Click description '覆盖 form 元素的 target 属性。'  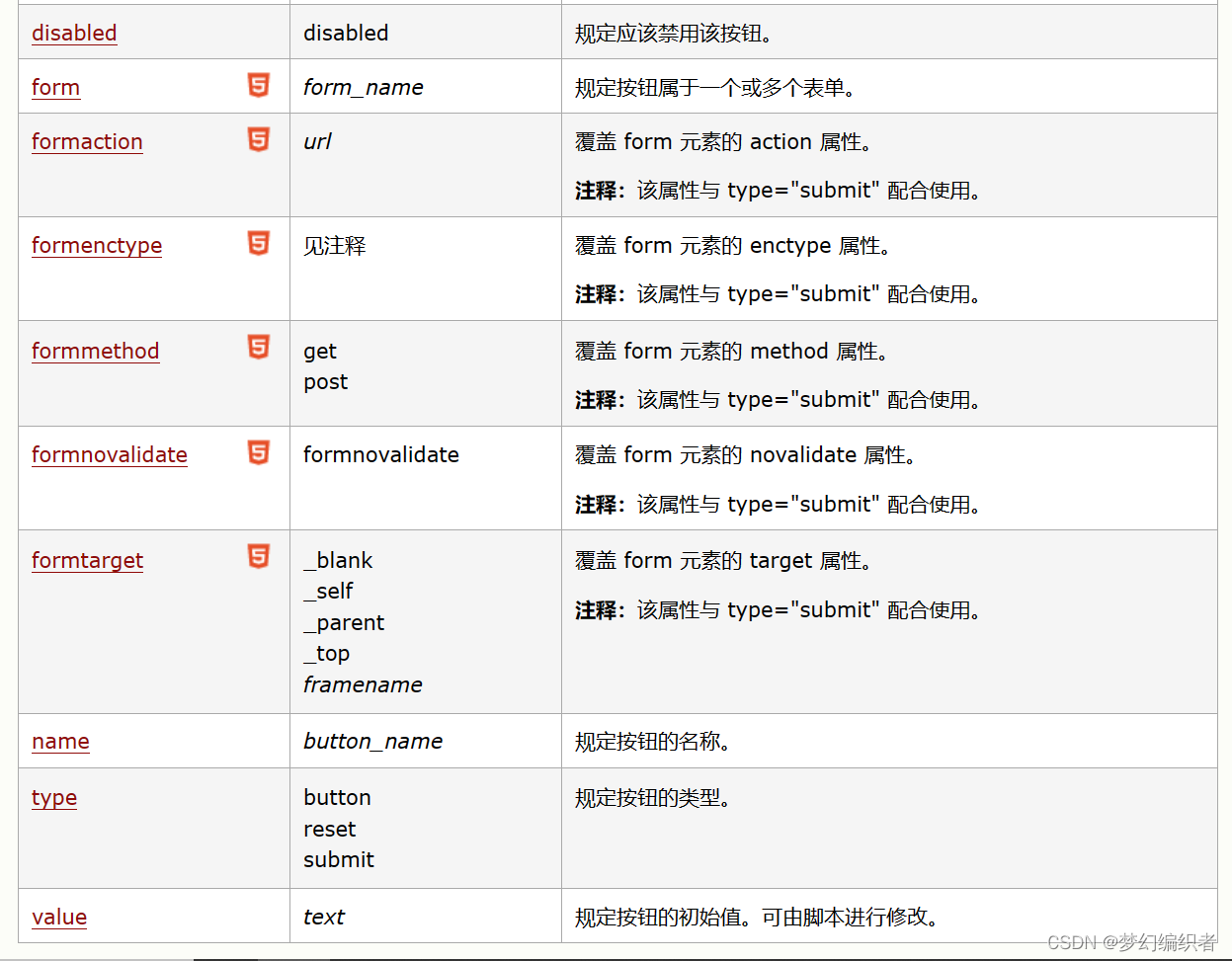pyautogui.click(x=723, y=561)
